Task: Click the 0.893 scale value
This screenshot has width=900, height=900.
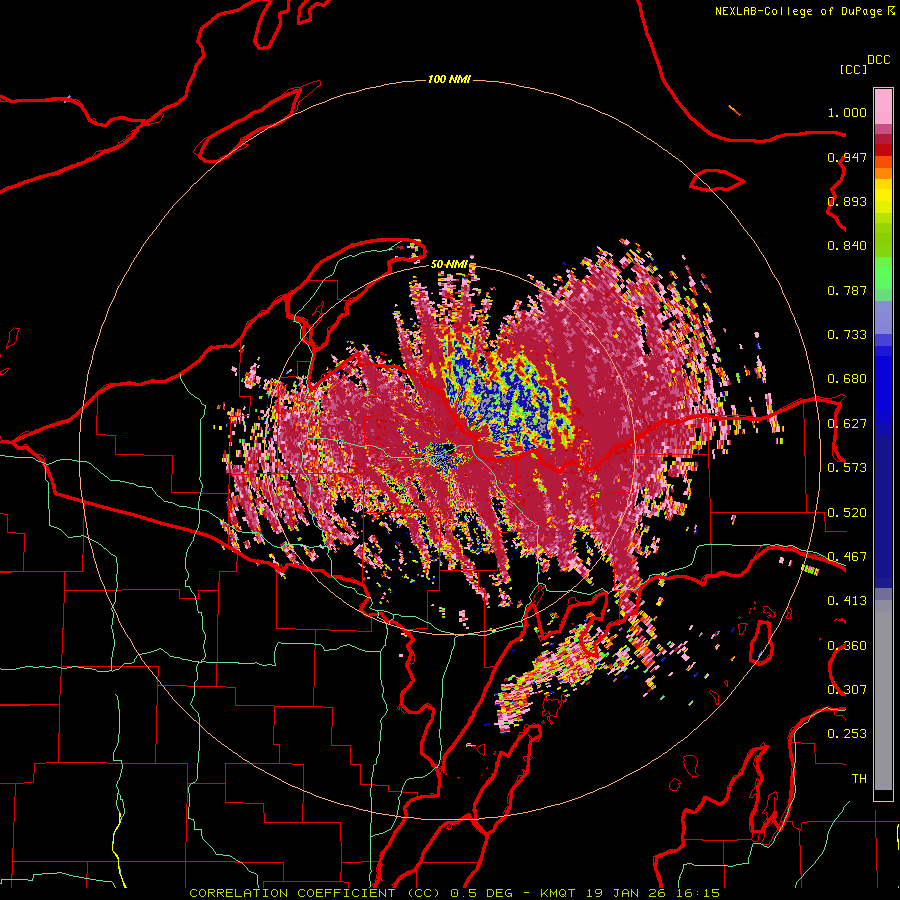Action: click(x=847, y=201)
